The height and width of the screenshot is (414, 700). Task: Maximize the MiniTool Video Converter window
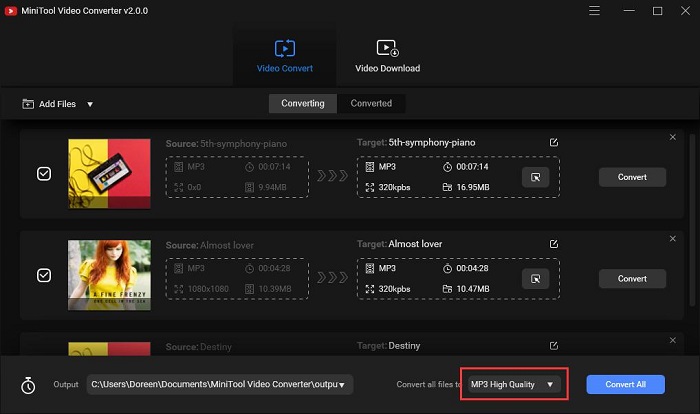[657, 11]
